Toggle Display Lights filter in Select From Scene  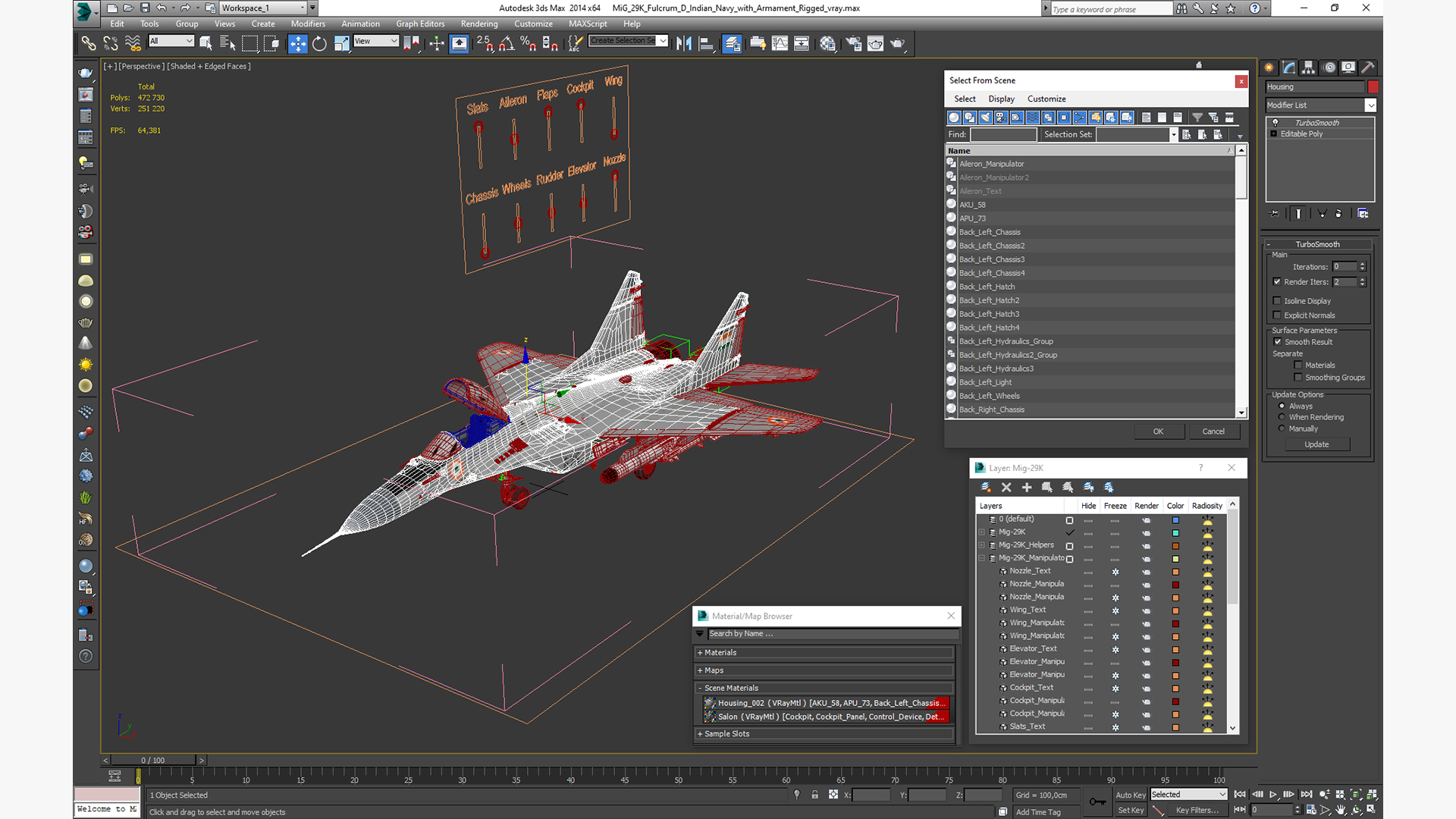[985, 118]
